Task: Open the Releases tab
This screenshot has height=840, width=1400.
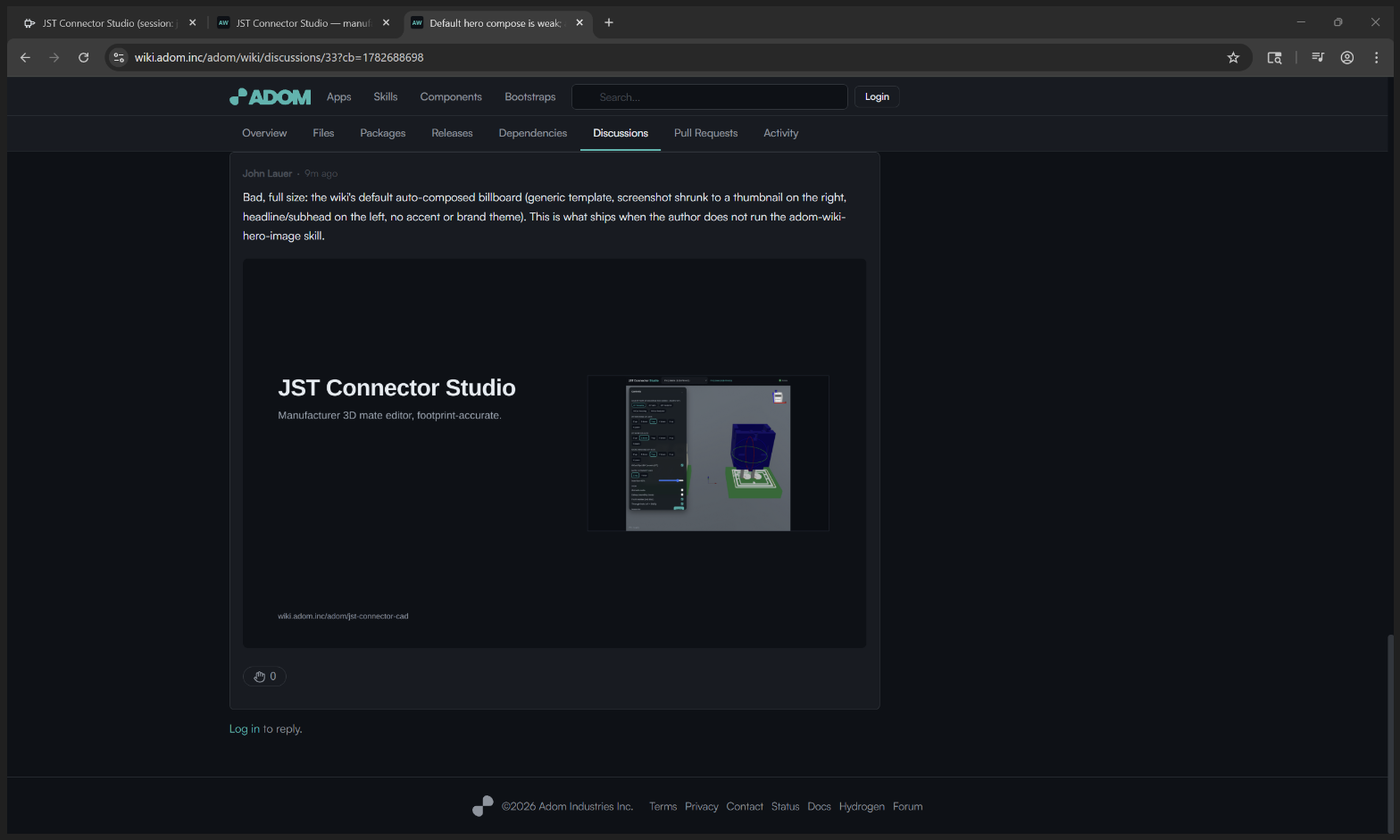Action: tap(452, 133)
